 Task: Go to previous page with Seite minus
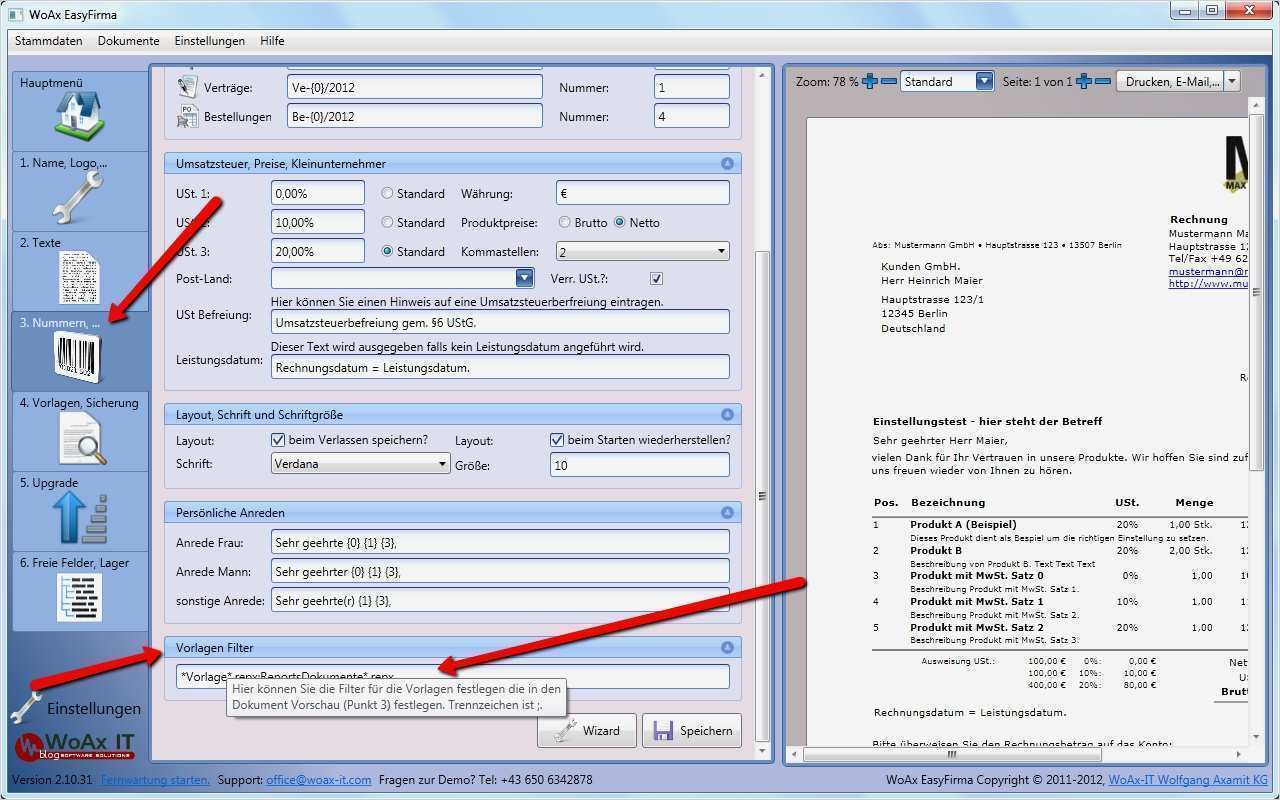tap(1102, 81)
